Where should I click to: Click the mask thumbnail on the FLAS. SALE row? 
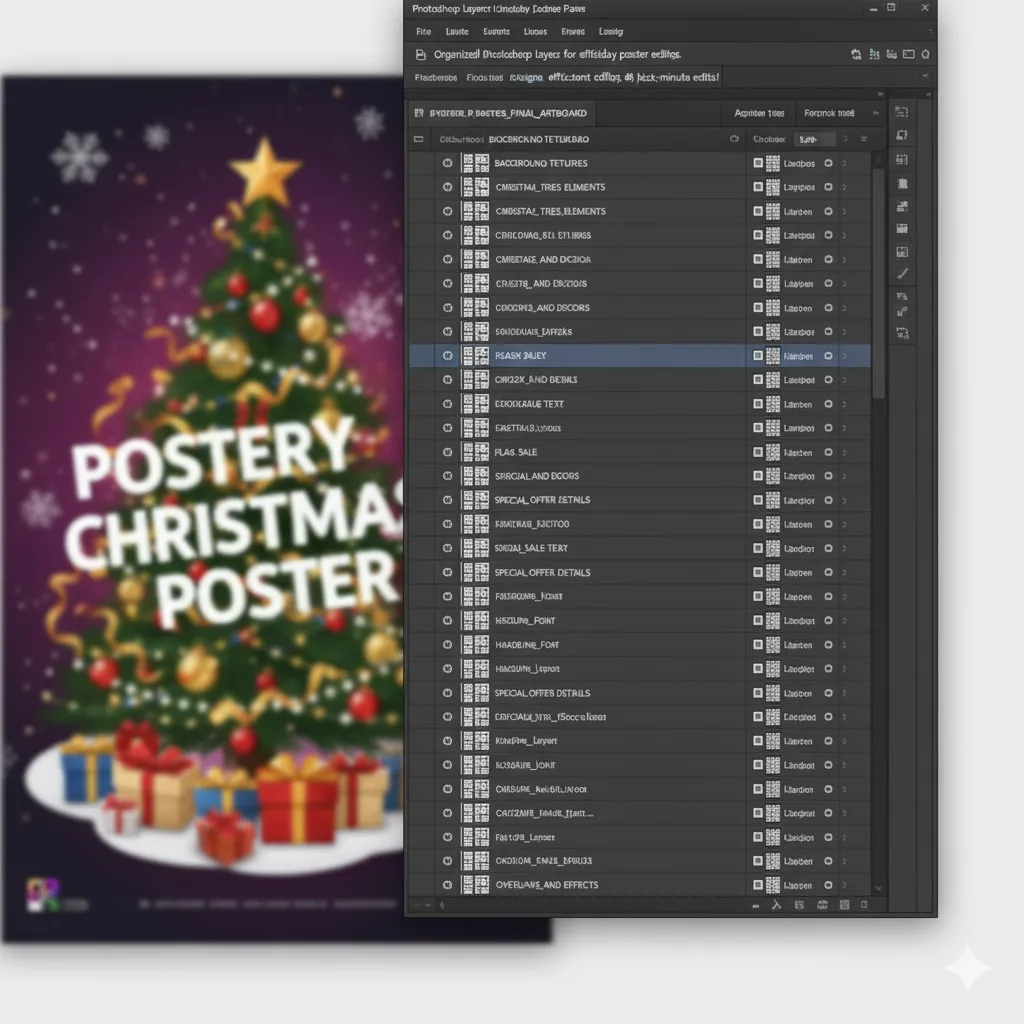(x=773, y=452)
